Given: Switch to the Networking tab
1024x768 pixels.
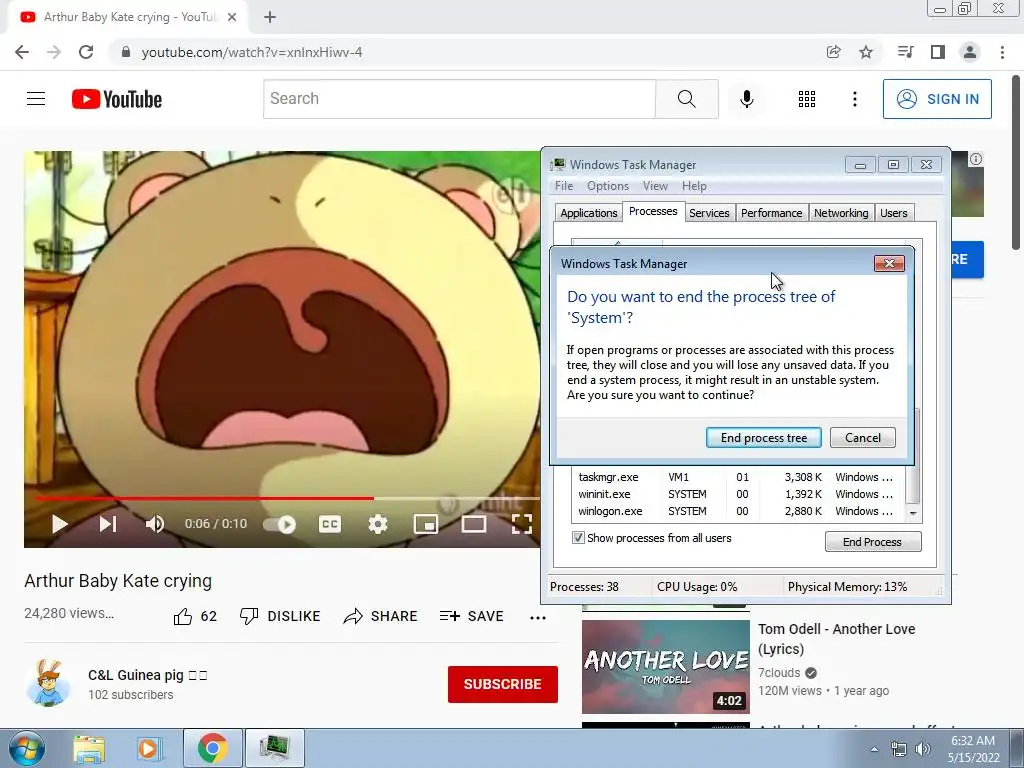Looking at the screenshot, I should click(841, 213).
